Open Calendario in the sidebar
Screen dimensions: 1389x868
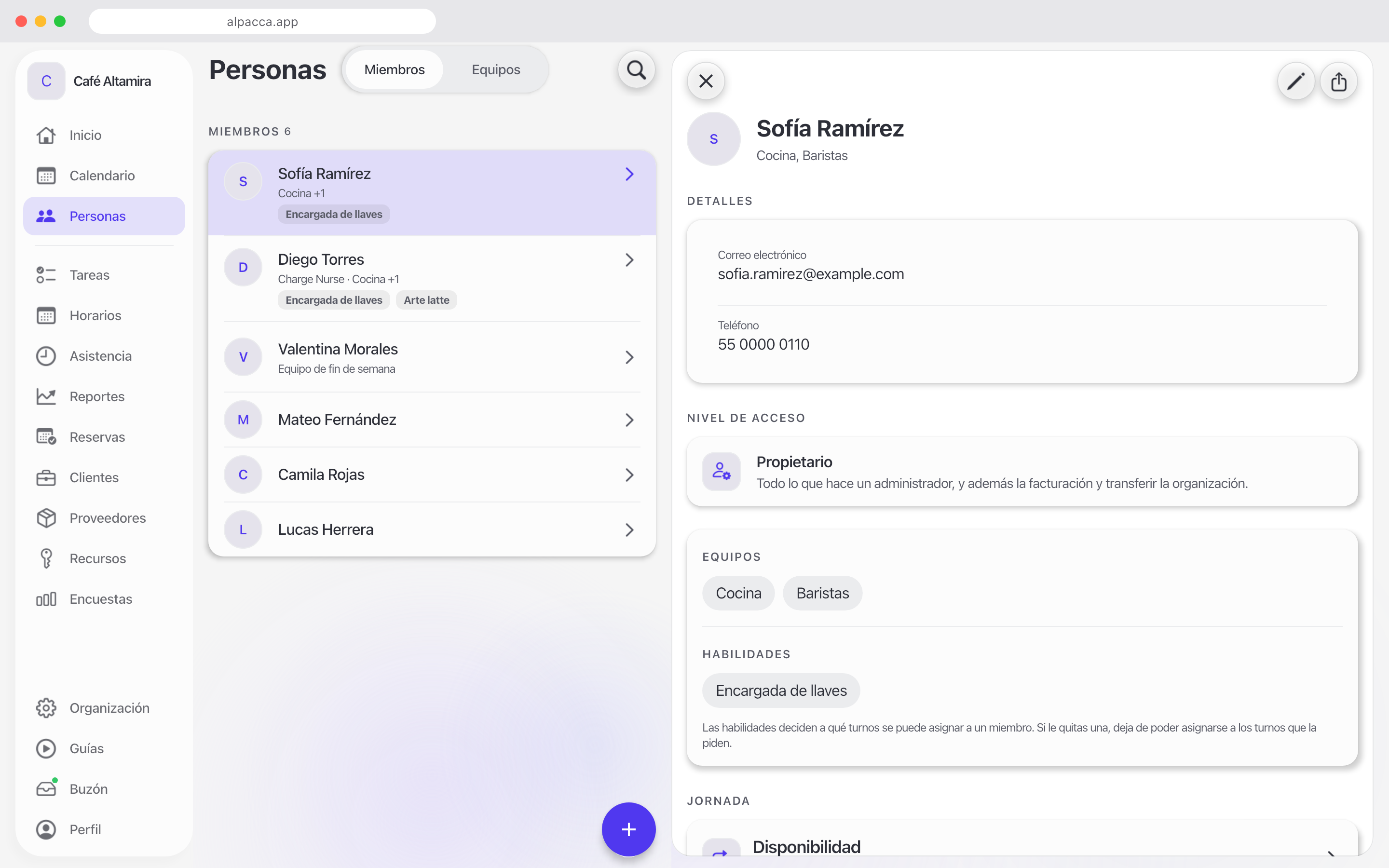(x=104, y=176)
